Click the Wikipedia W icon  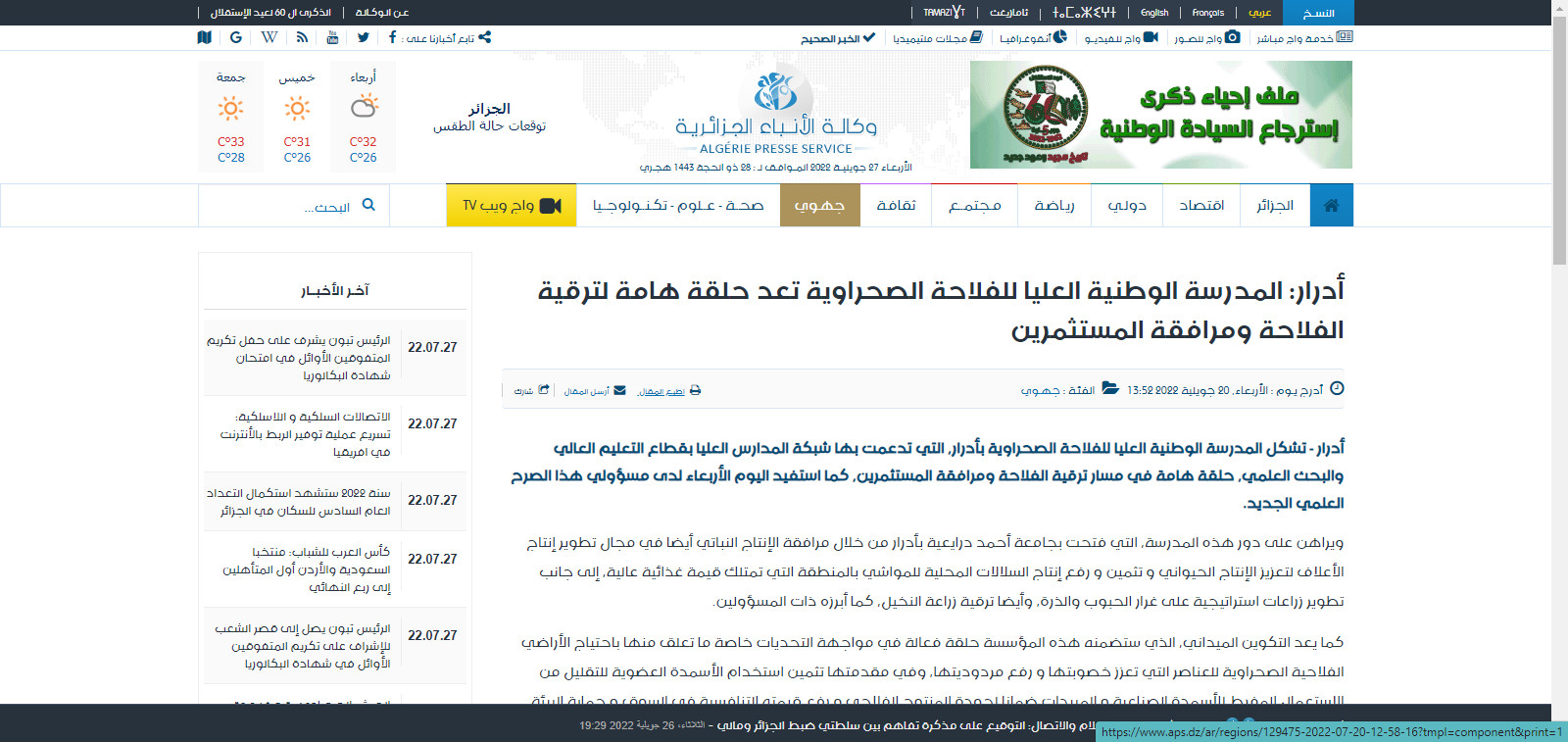tap(269, 37)
